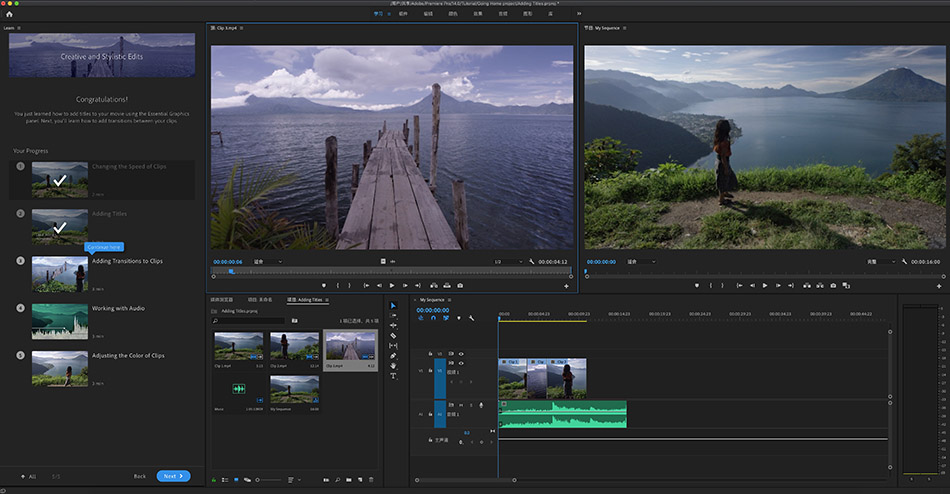Image resolution: width=950 pixels, height=494 pixels.
Task: Open Working with Audio tutorial
Action: 102,321
